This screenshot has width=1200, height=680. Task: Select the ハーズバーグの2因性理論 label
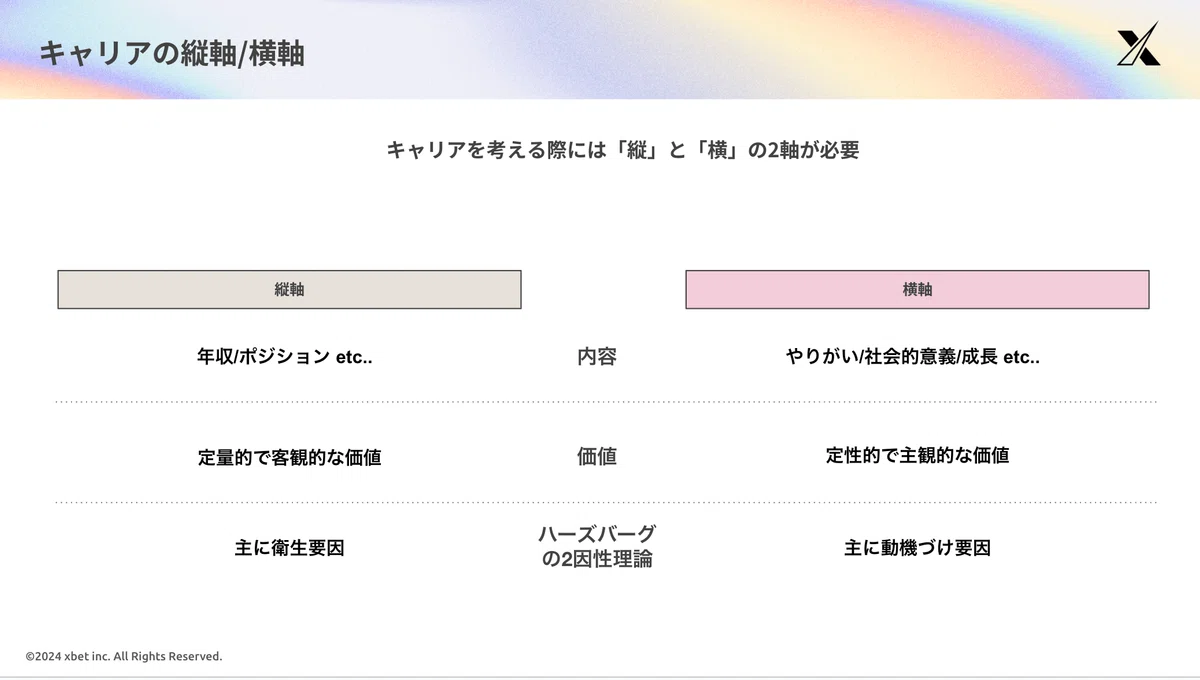(x=597, y=546)
